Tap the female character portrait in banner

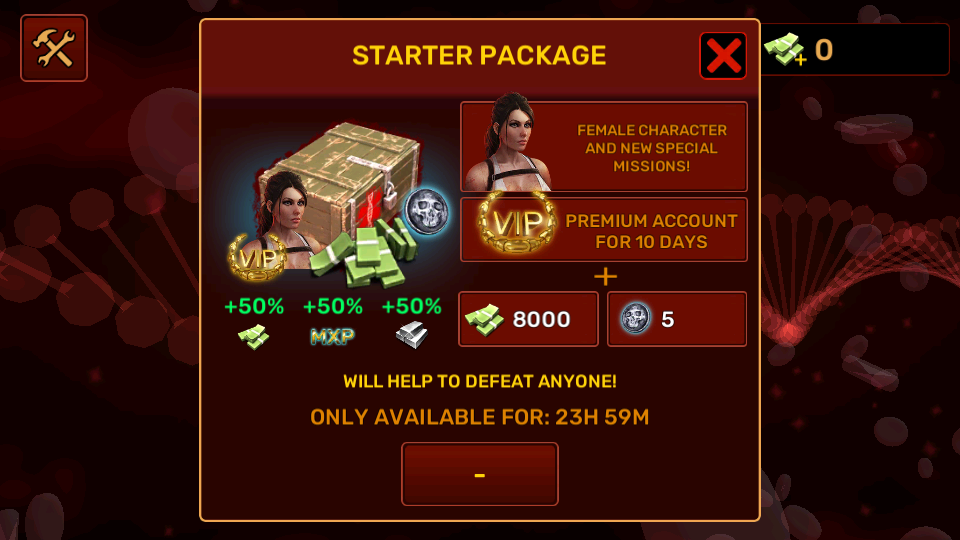(507, 143)
